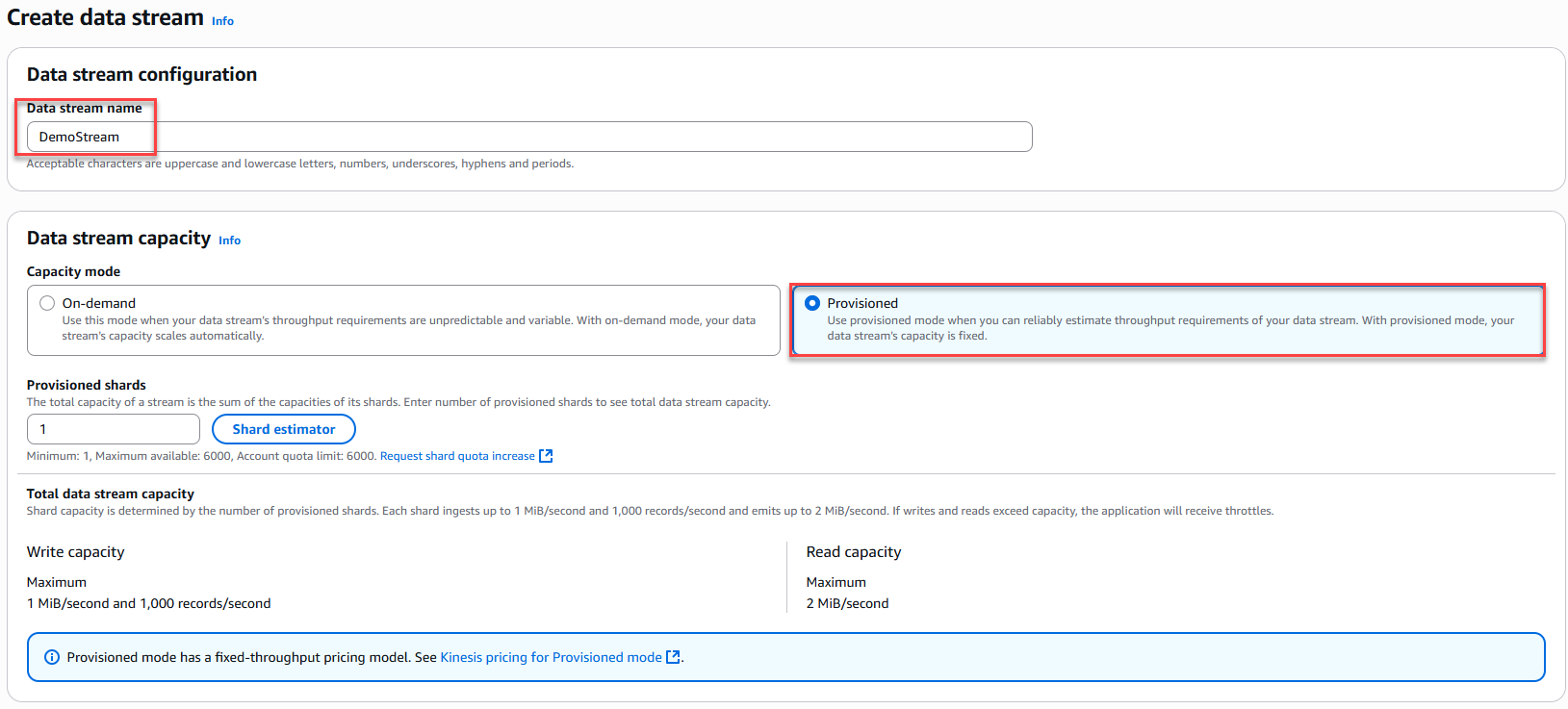Click the Provisioned mode description text
Screen dimensions: 1568x709
1170,328
